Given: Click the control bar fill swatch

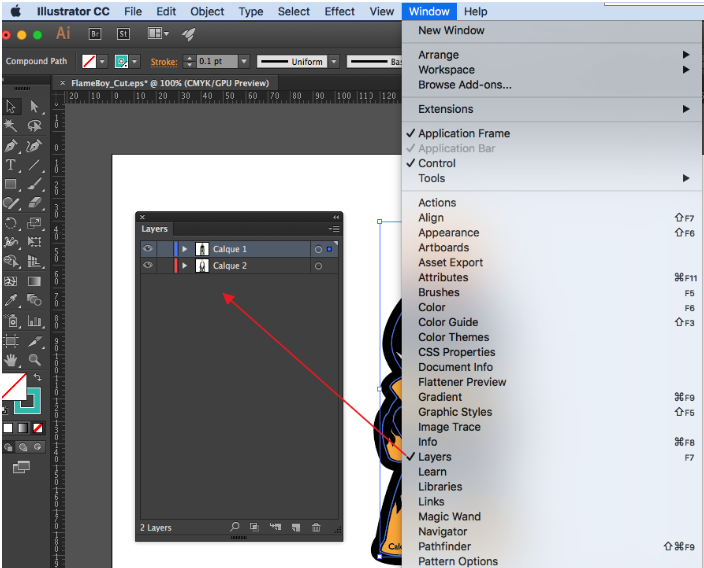Looking at the screenshot, I should [x=89, y=61].
